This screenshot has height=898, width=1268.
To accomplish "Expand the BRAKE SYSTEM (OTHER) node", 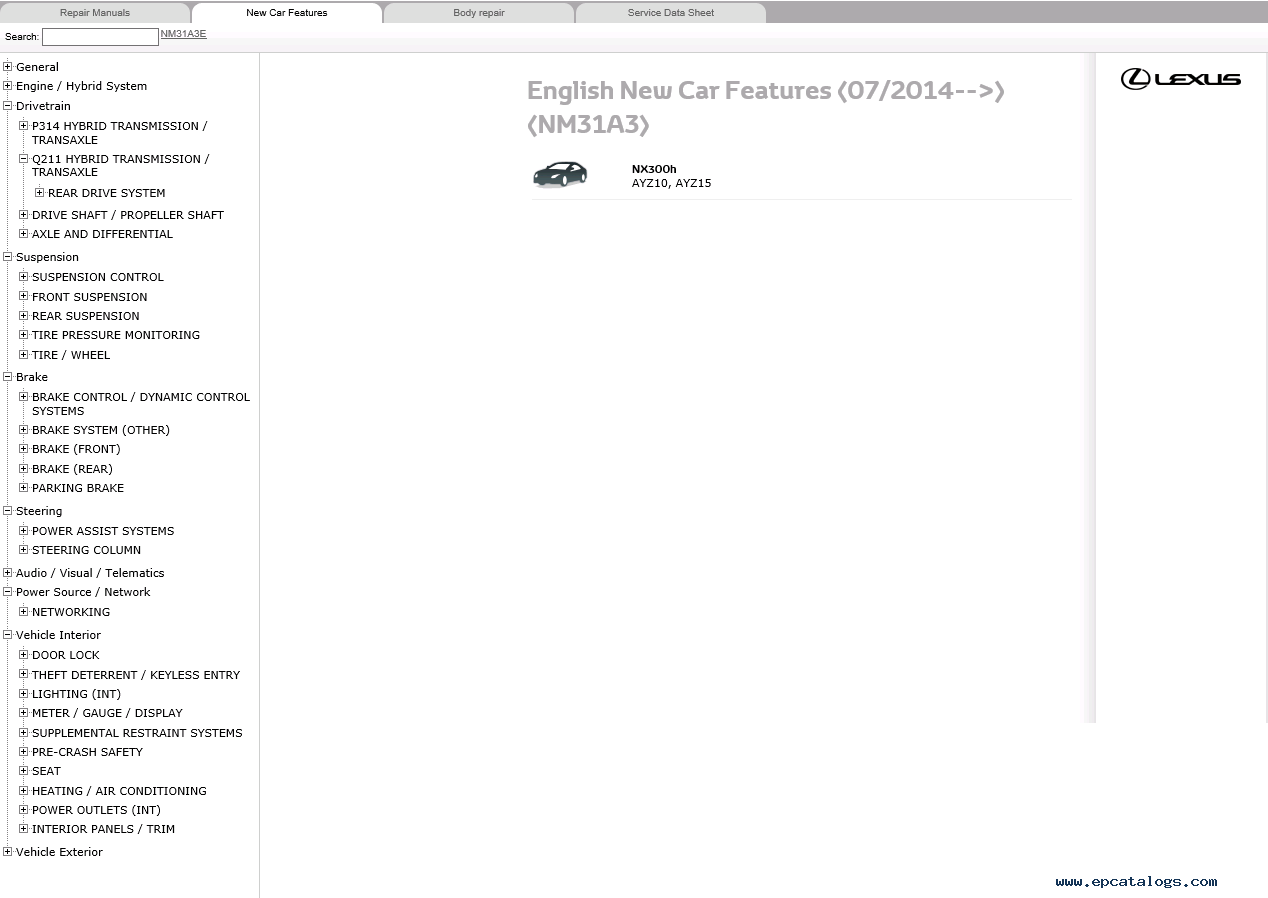I will (x=24, y=430).
